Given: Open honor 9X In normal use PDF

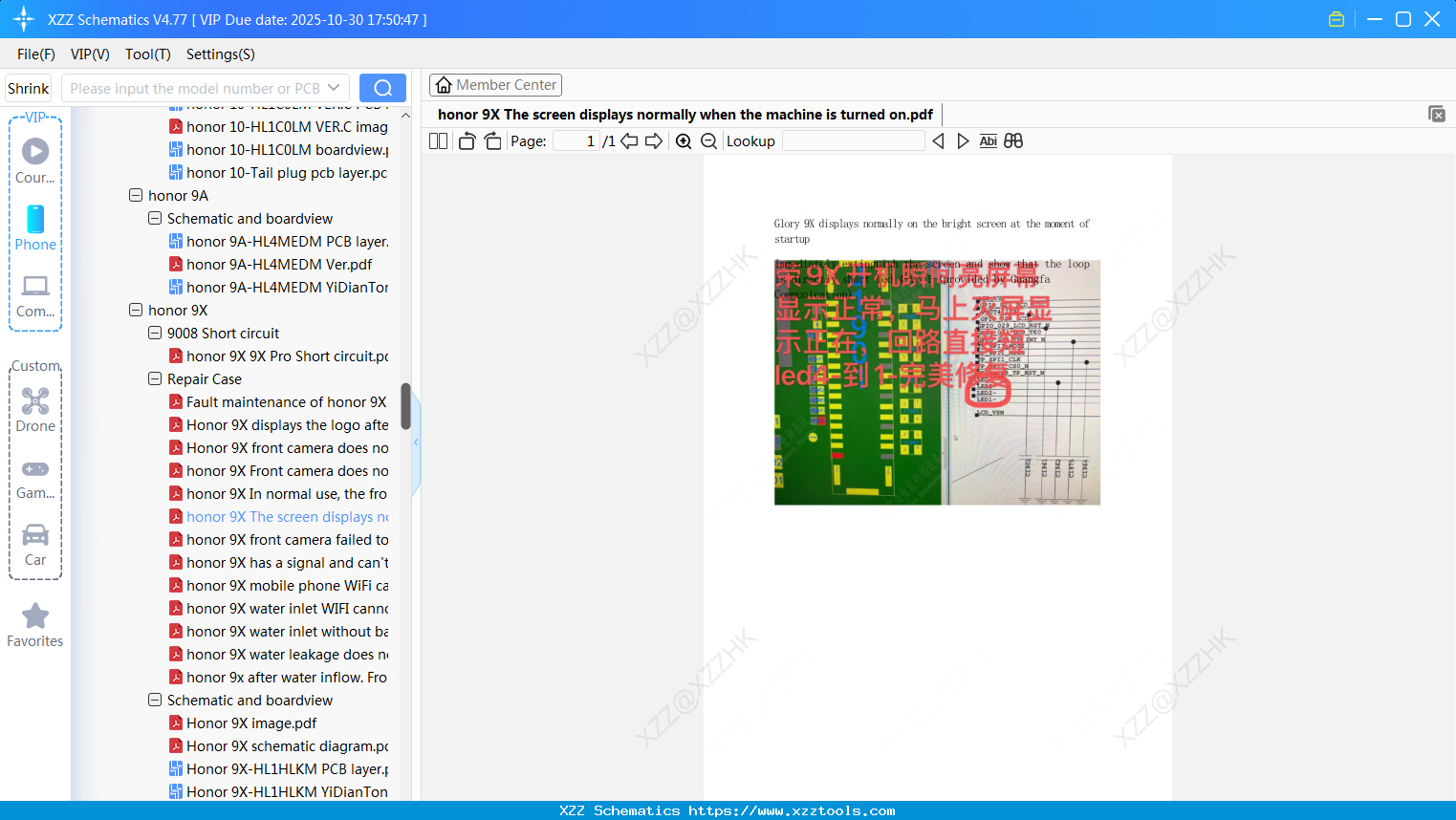Looking at the screenshot, I should click(x=278, y=493).
